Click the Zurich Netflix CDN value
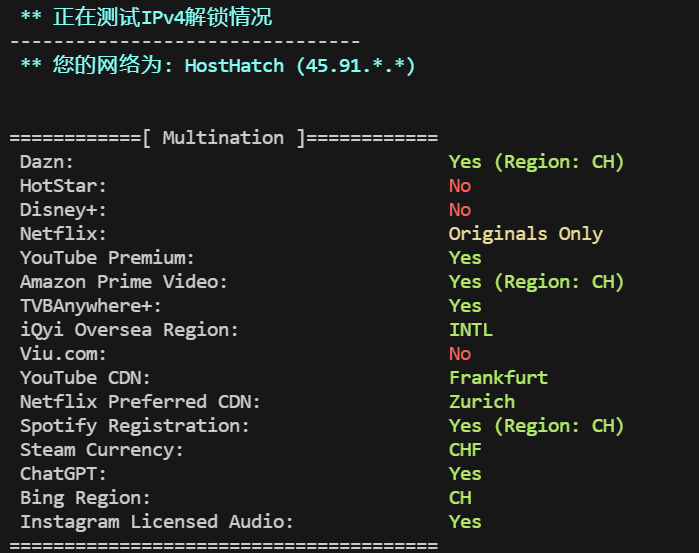Image resolution: width=699 pixels, height=553 pixels. (x=482, y=402)
